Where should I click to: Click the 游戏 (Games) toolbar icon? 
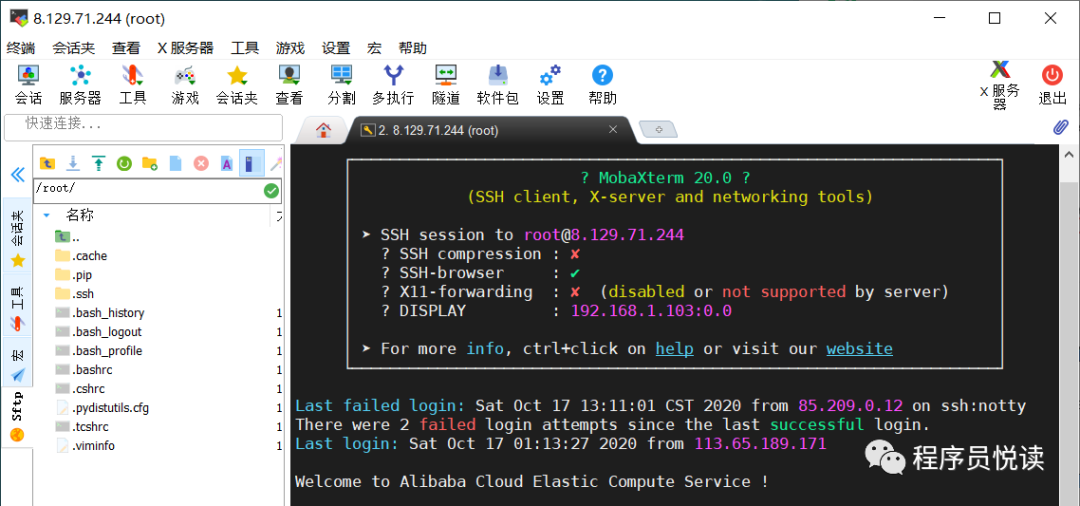185,85
